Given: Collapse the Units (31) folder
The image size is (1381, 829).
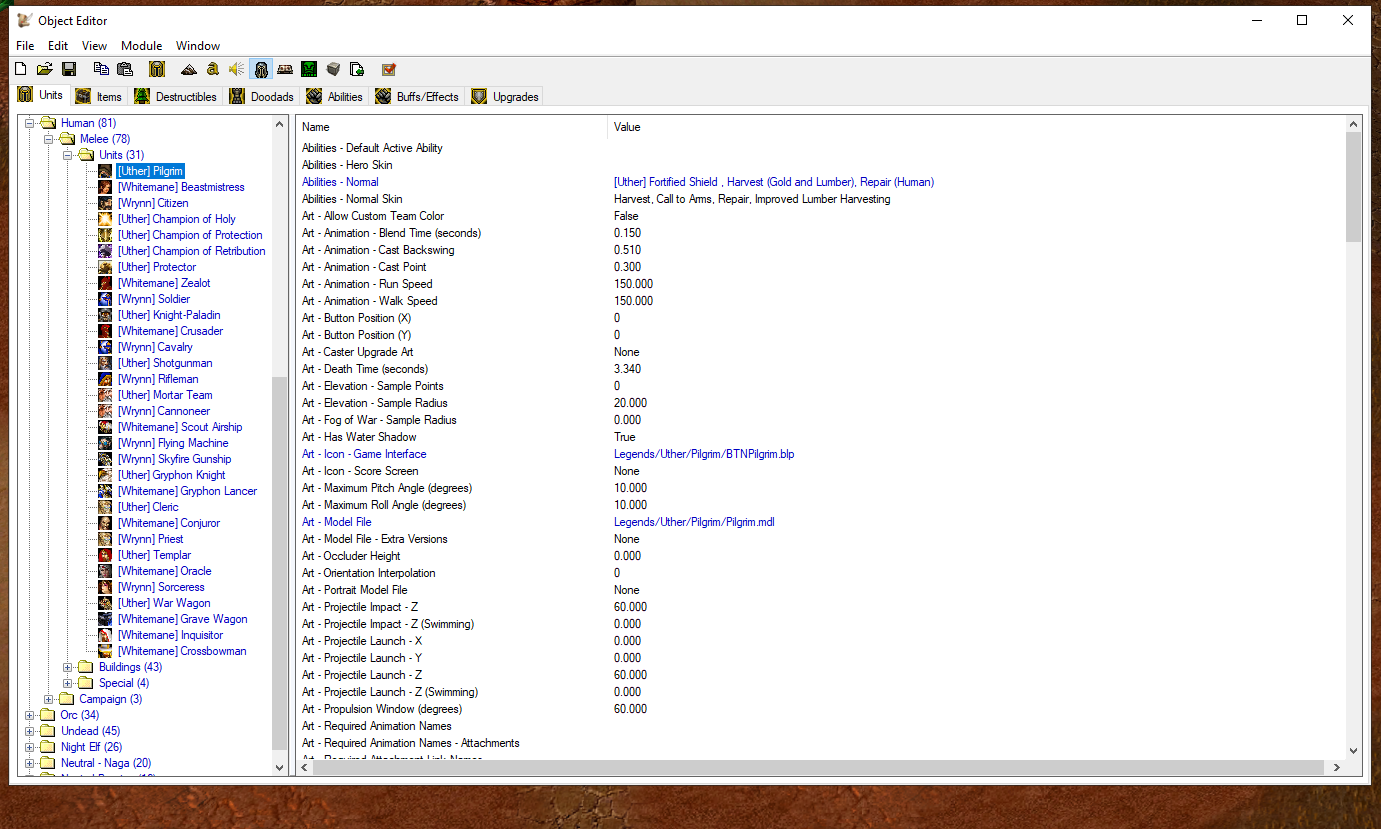Looking at the screenshot, I should [x=68, y=155].
